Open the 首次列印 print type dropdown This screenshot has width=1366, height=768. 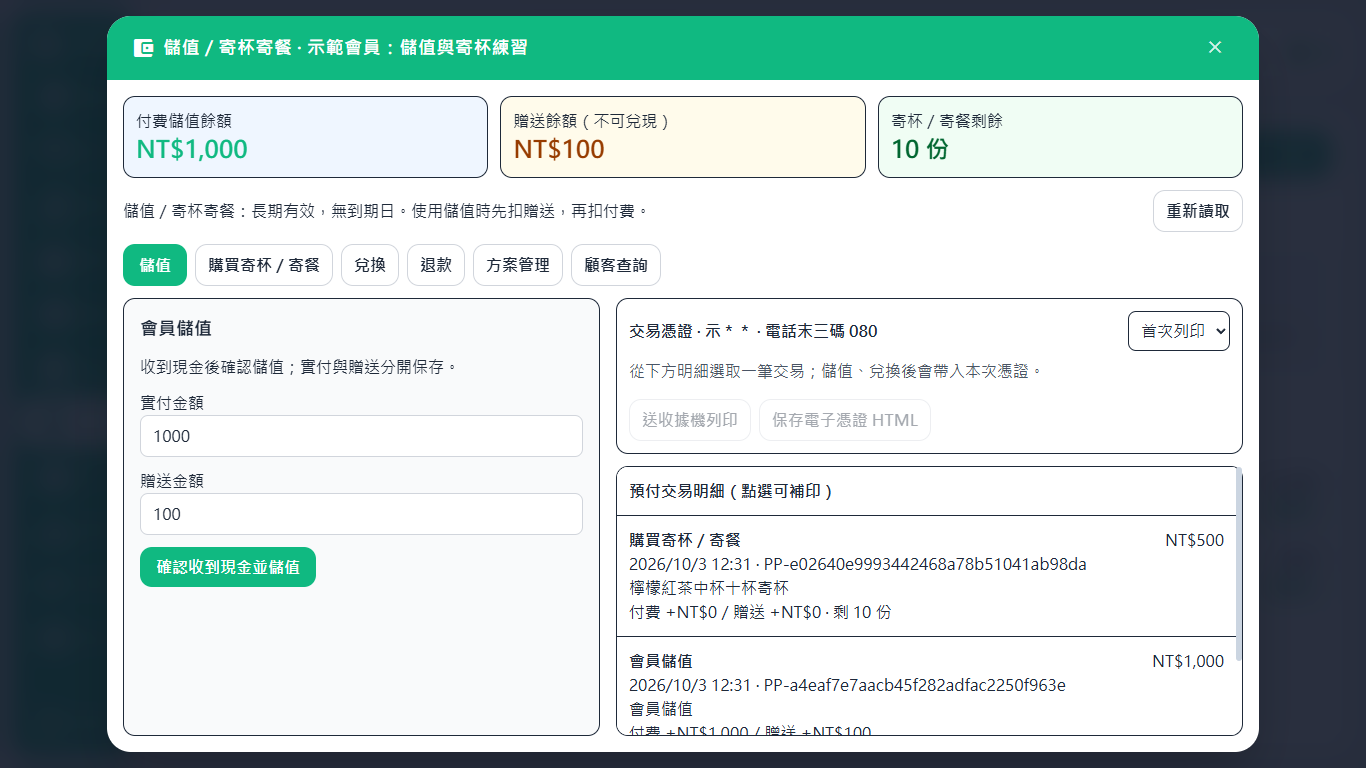[1179, 331]
